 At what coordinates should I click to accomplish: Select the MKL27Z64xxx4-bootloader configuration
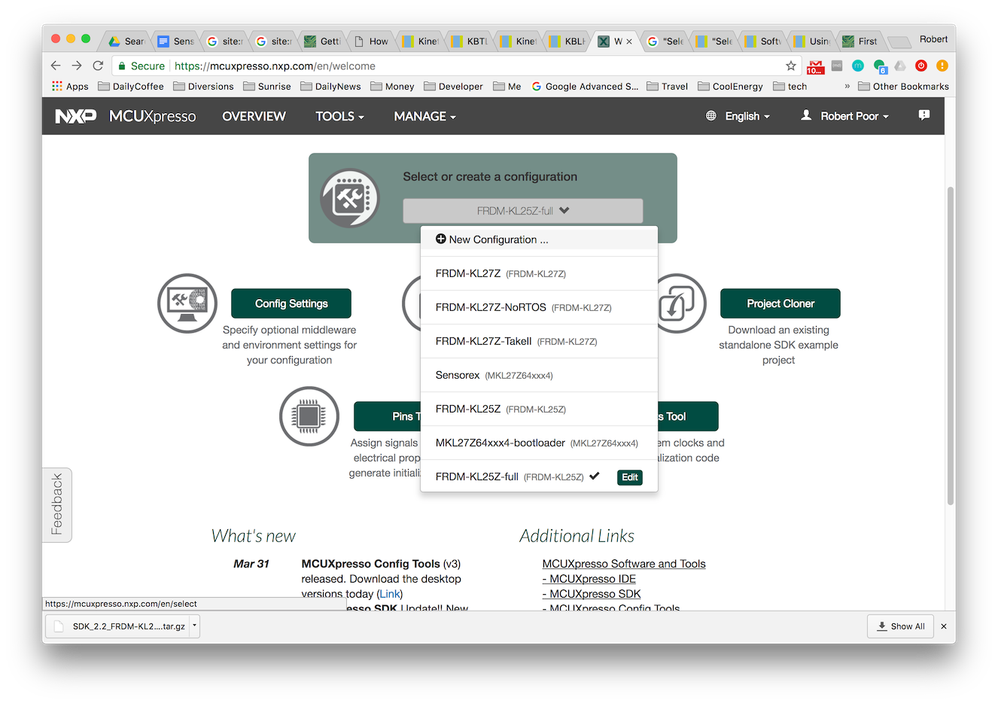point(539,442)
